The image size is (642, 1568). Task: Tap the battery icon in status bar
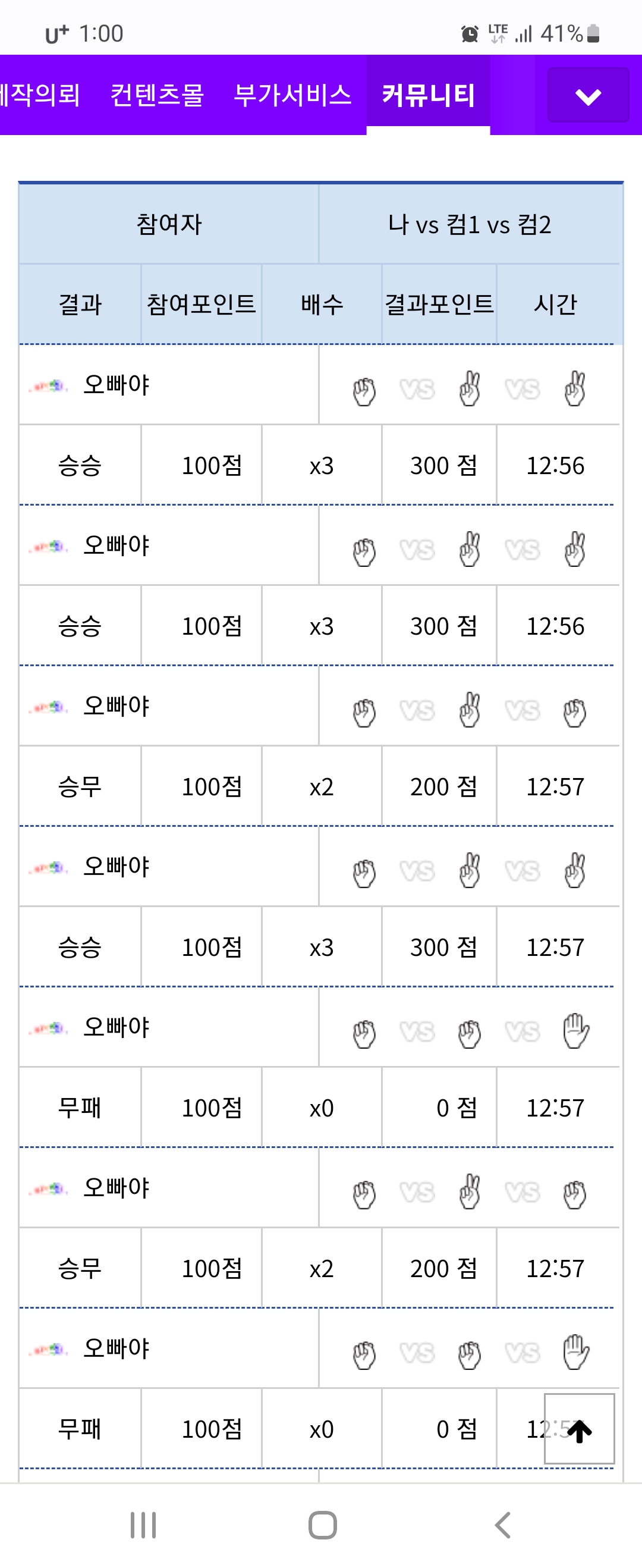tap(594, 34)
